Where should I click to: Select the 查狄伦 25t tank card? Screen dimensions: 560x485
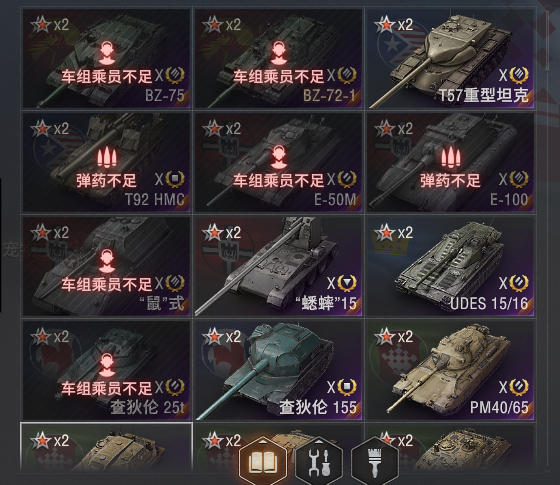coord(106,370)
